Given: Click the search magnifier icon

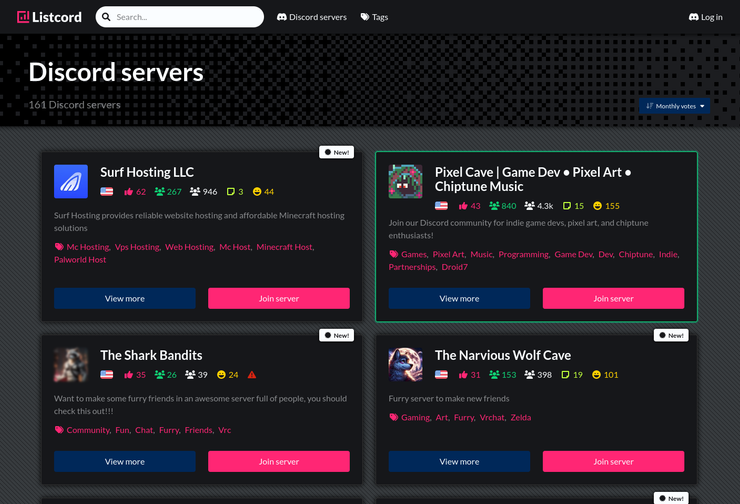Looking at the screenshot, I should [x=107, y=17].
